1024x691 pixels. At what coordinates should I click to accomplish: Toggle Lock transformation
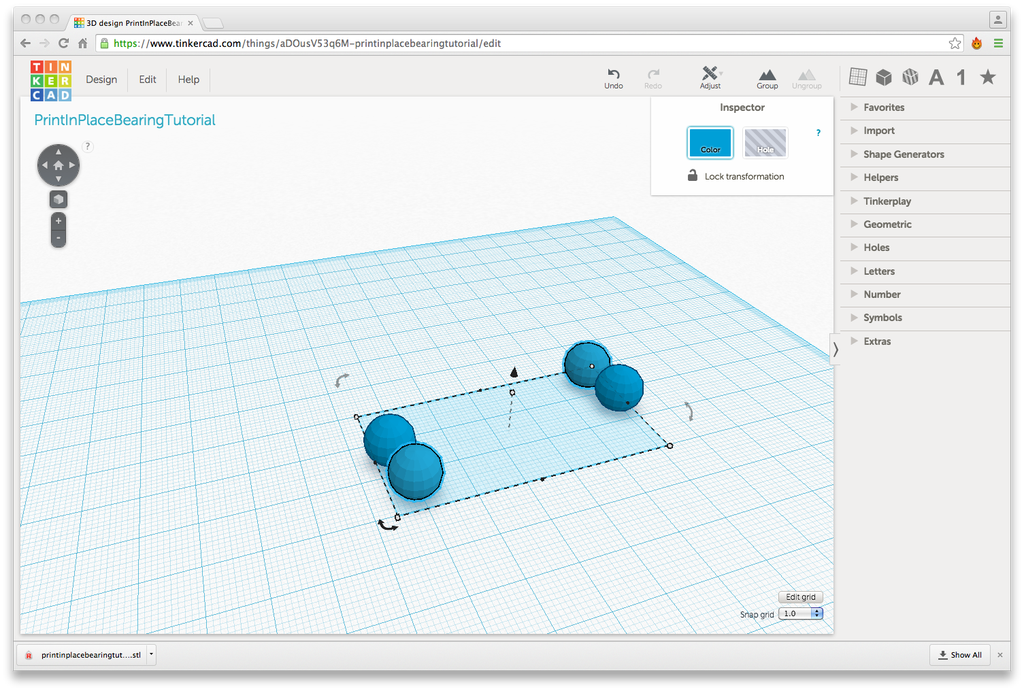point(735,176)
